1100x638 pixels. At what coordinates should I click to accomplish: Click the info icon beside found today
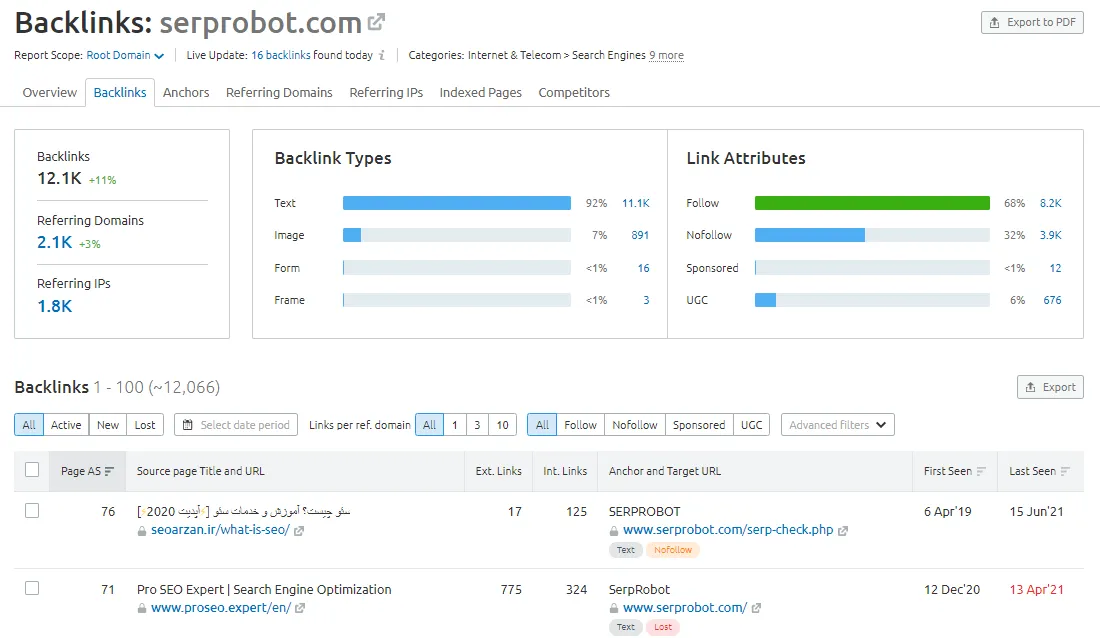pos(382,55)
